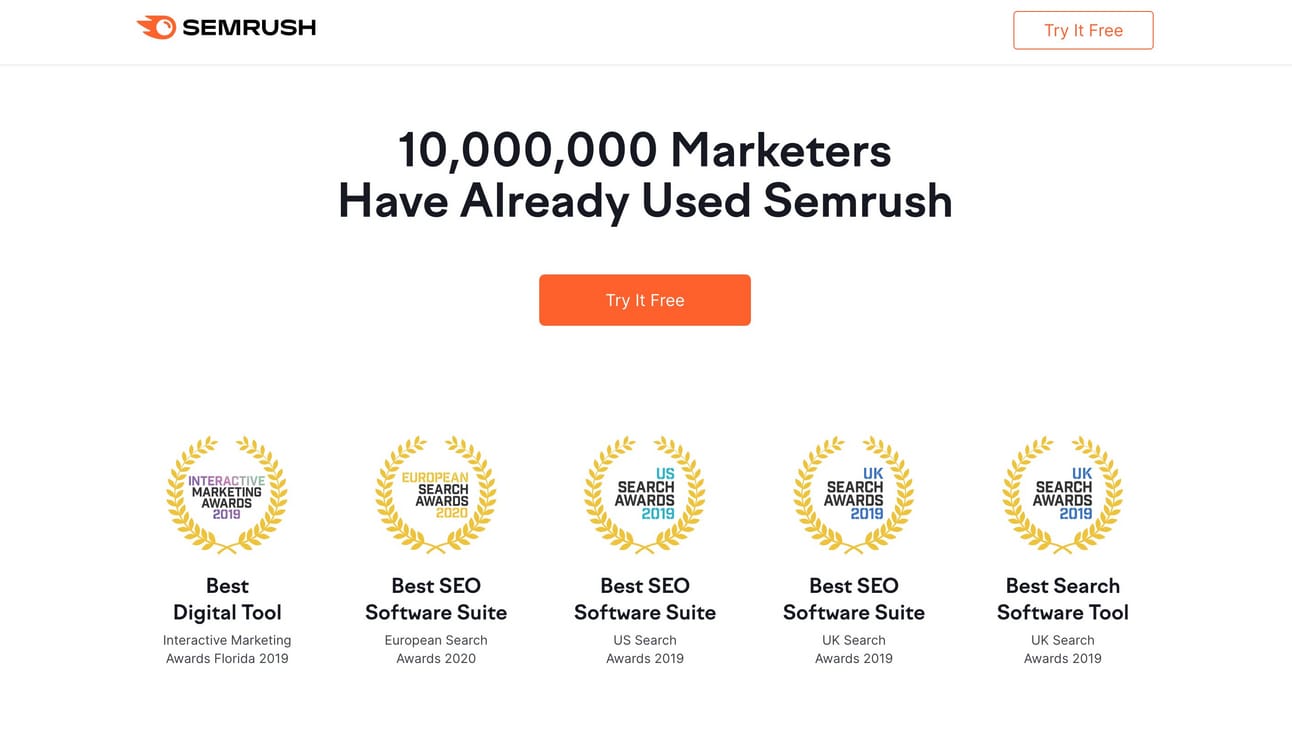Click the Best Digital Tool title

pos(227,599)
